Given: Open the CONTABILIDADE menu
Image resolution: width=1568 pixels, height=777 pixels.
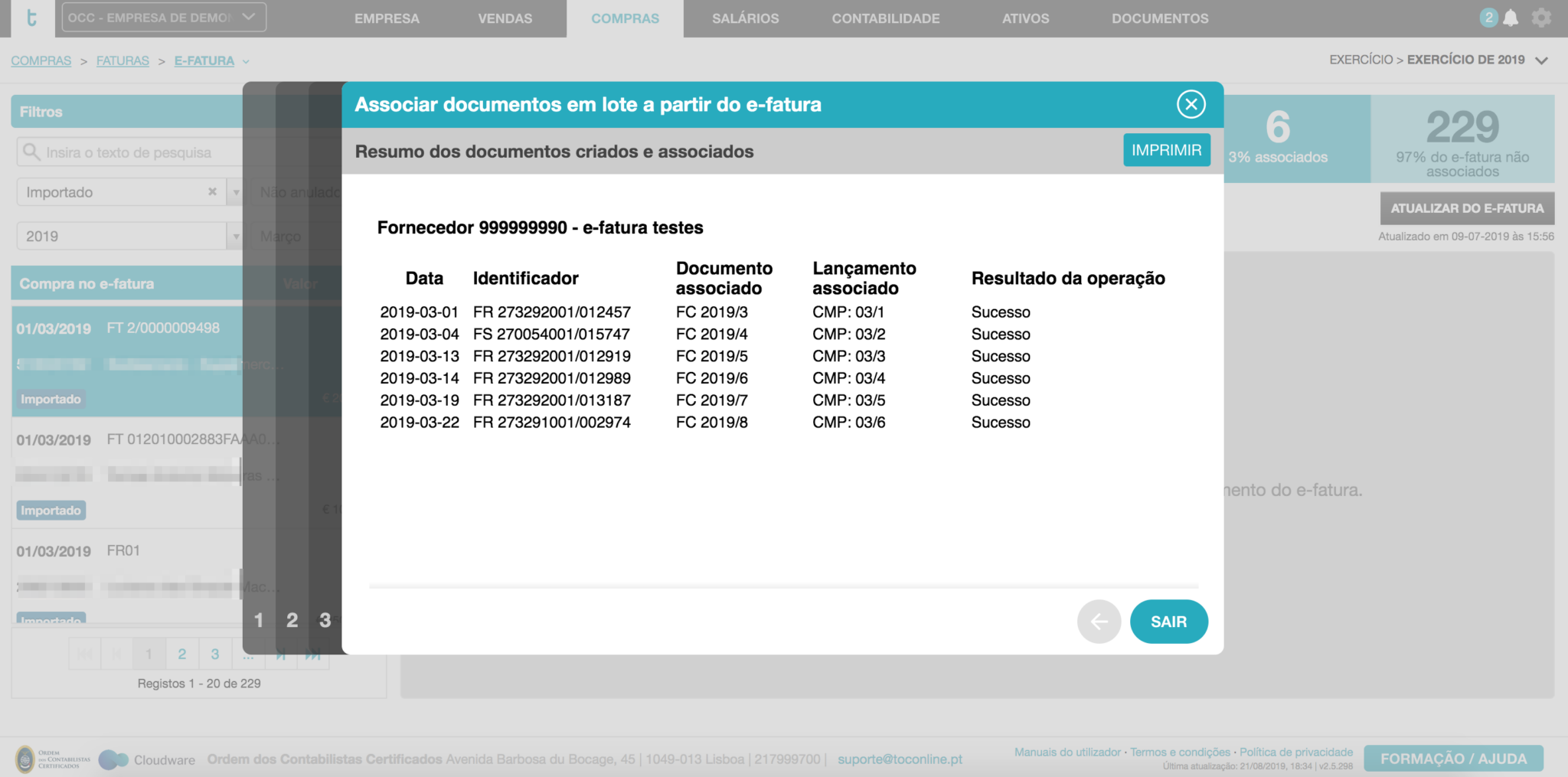Looking at the screenshot, I should (x=886, y=18).
